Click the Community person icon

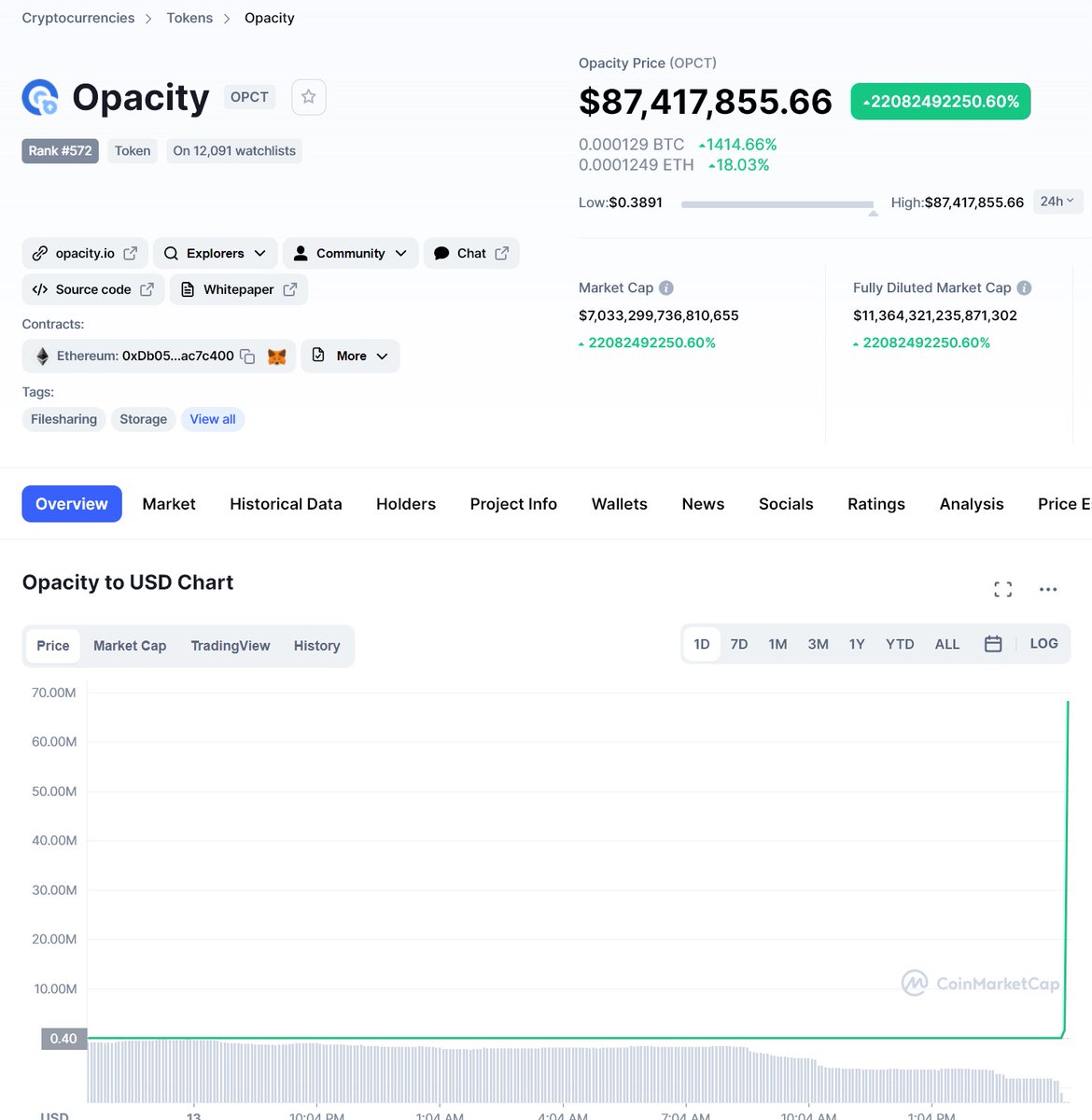coord(301,253)
